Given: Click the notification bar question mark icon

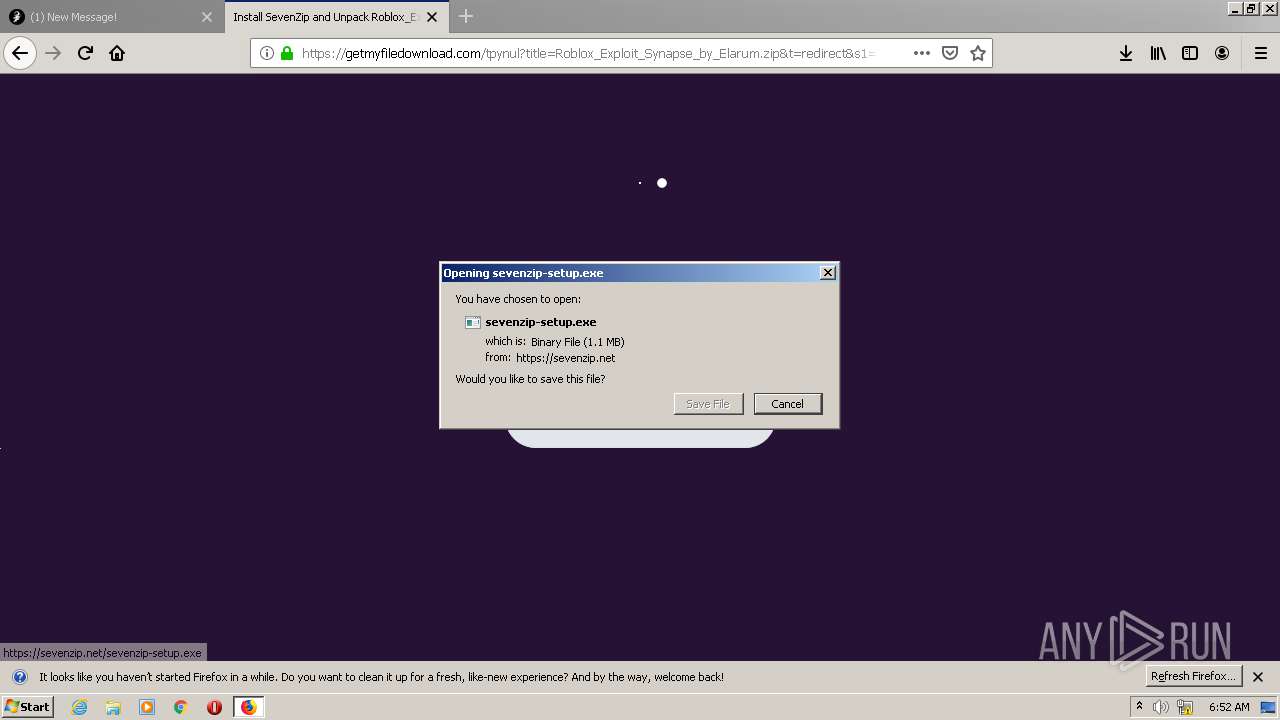Looking at the screenshot, I should [19, 677].
